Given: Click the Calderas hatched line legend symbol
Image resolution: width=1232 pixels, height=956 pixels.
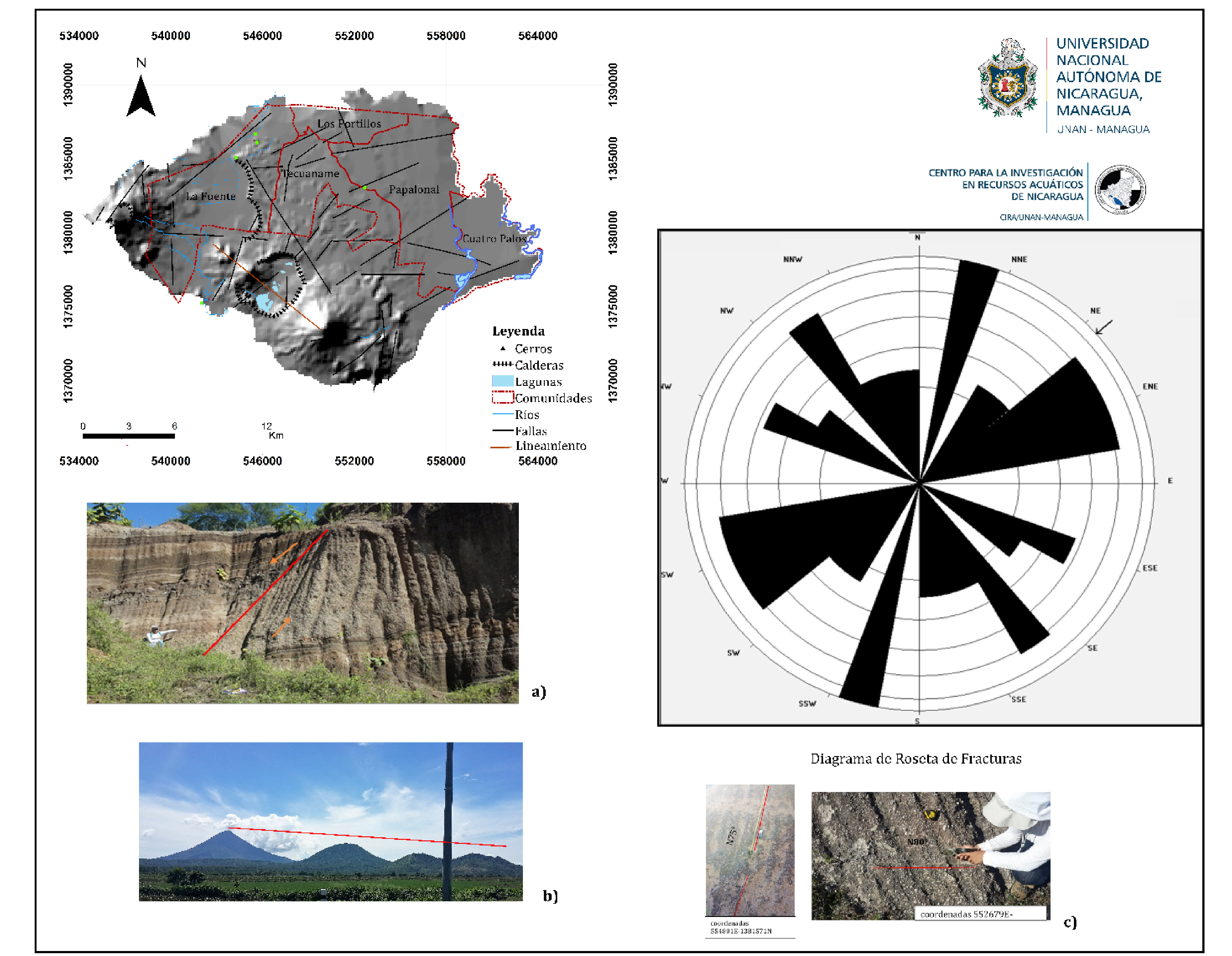Looking at the screenshot, I should click(502, 365).
